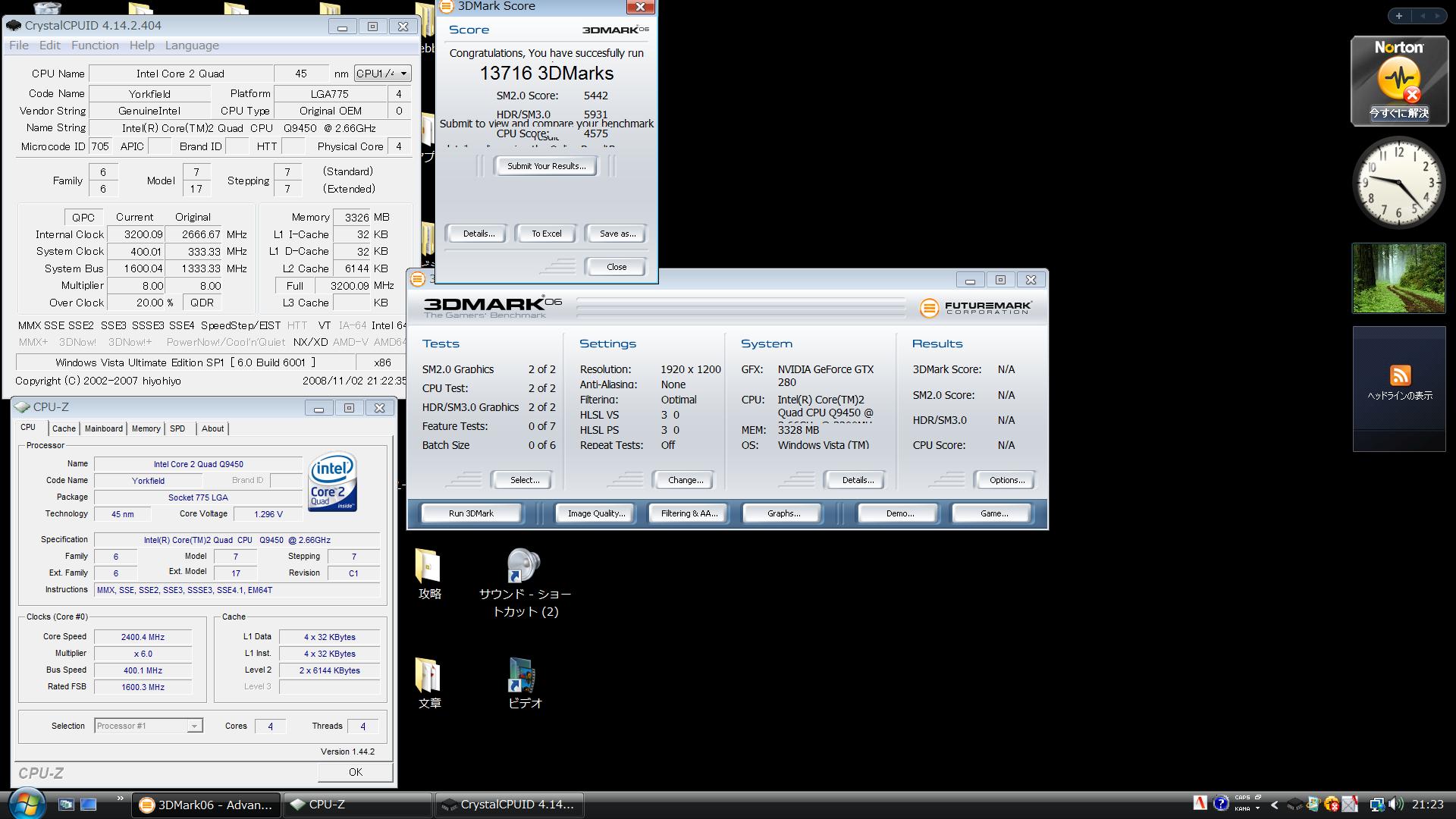Screen dimensions: 1456x819
Task: Switch to the About tab in CPU-Z
Action: point(213,428)
